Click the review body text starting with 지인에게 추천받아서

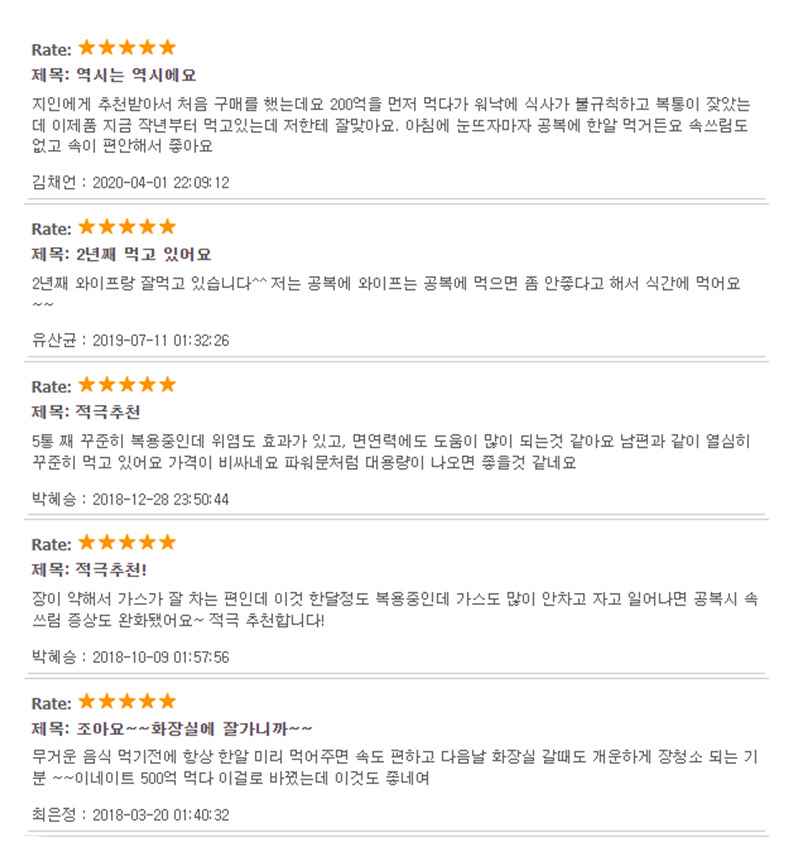391,125
